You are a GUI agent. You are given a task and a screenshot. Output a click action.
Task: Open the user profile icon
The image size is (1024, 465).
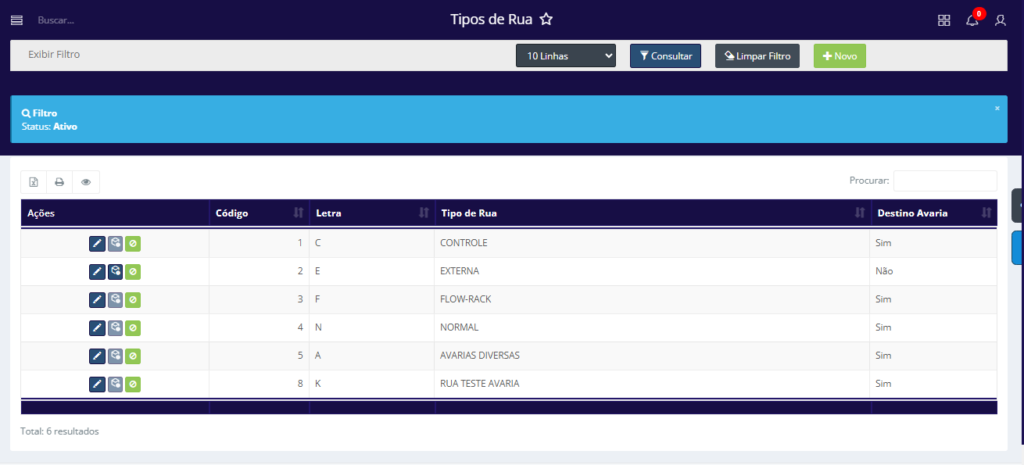(1000, 20)
